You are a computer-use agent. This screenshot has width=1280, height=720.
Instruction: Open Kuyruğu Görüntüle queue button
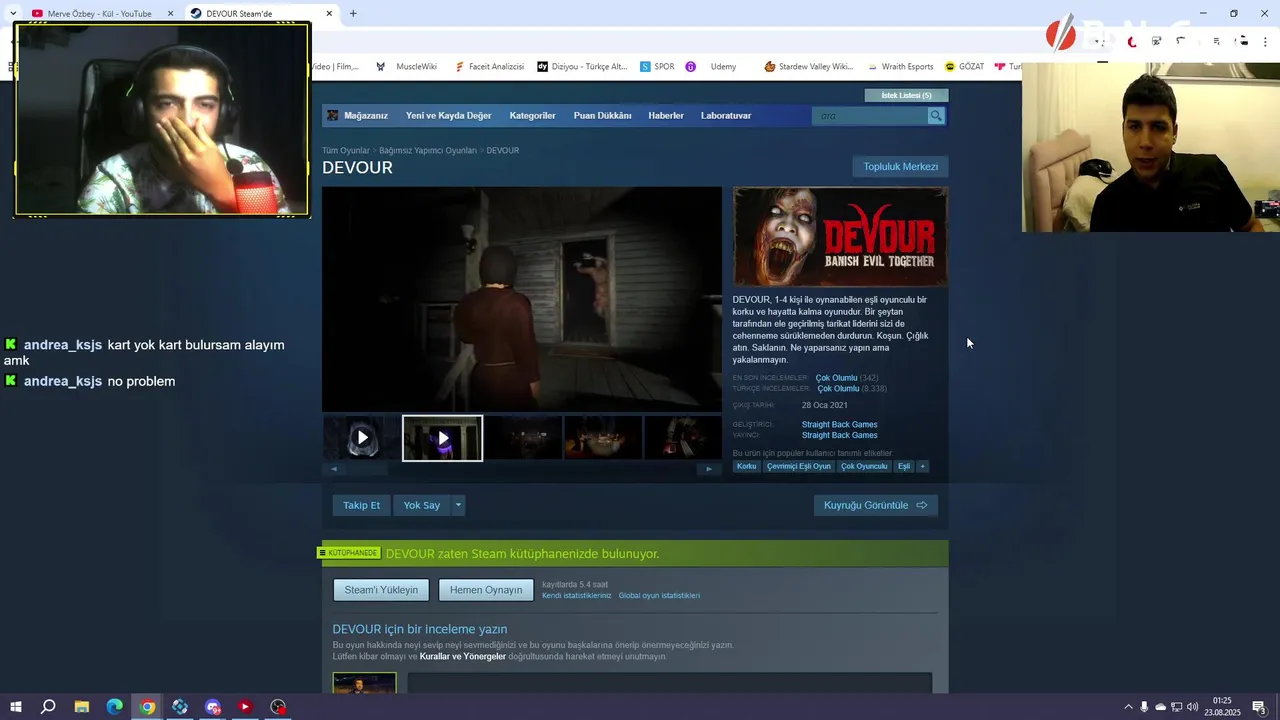(x=876, y=505)
